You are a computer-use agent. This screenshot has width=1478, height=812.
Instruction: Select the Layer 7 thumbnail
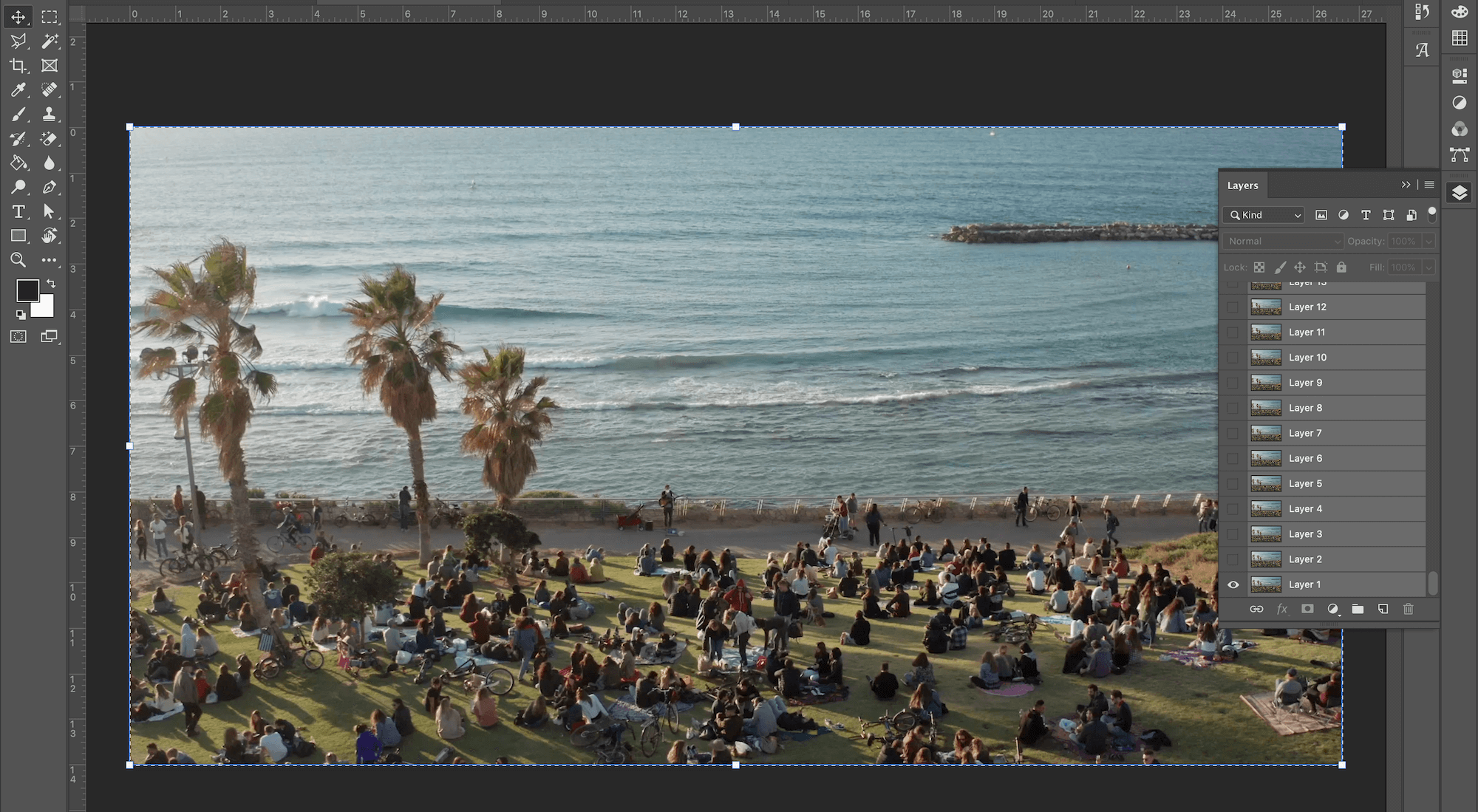(1265, 432)
